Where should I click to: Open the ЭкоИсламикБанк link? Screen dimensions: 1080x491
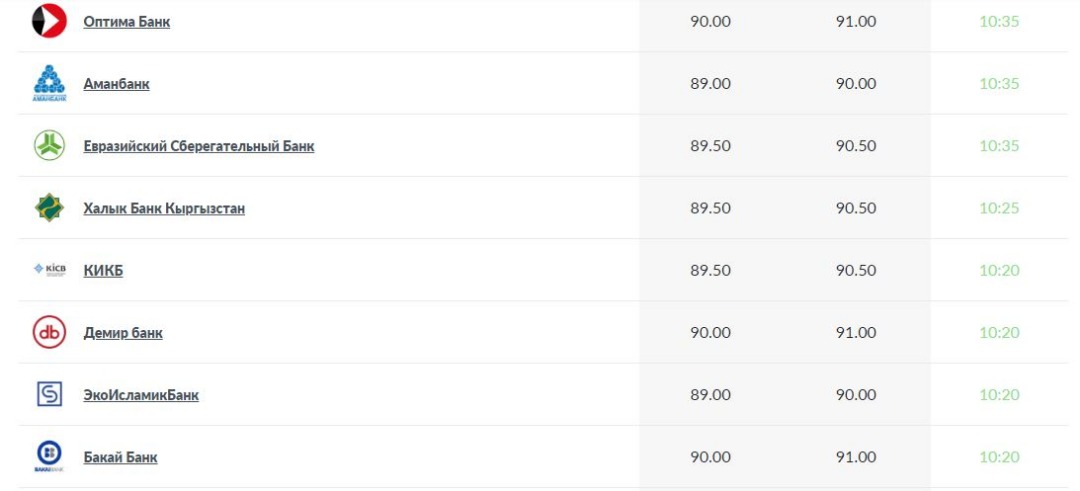(141, 395)
